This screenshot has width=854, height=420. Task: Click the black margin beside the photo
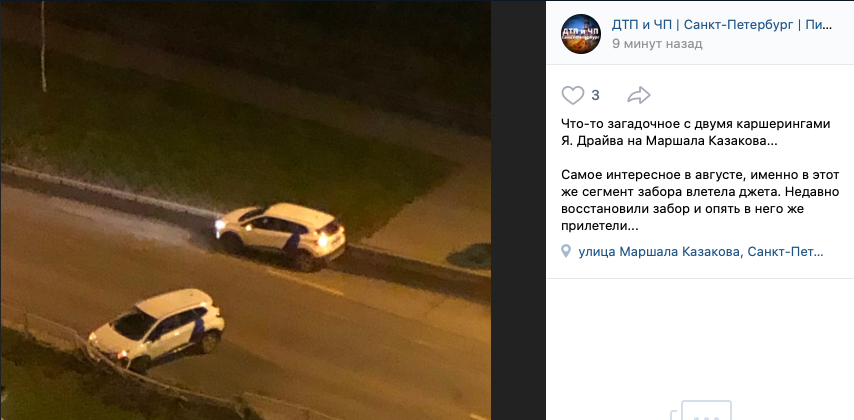pyautogui.click(x=518, y=210)
